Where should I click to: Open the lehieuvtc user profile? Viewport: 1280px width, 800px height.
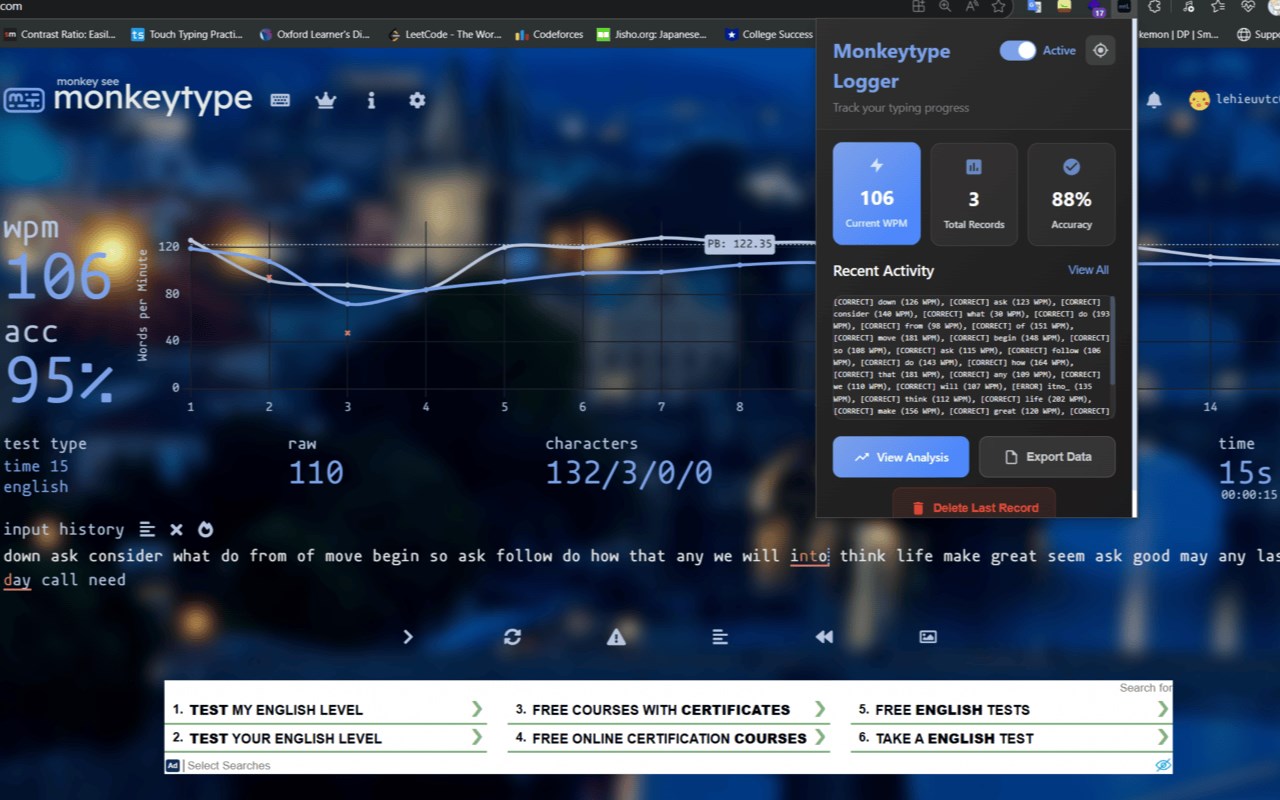(x=1233, y=100)
